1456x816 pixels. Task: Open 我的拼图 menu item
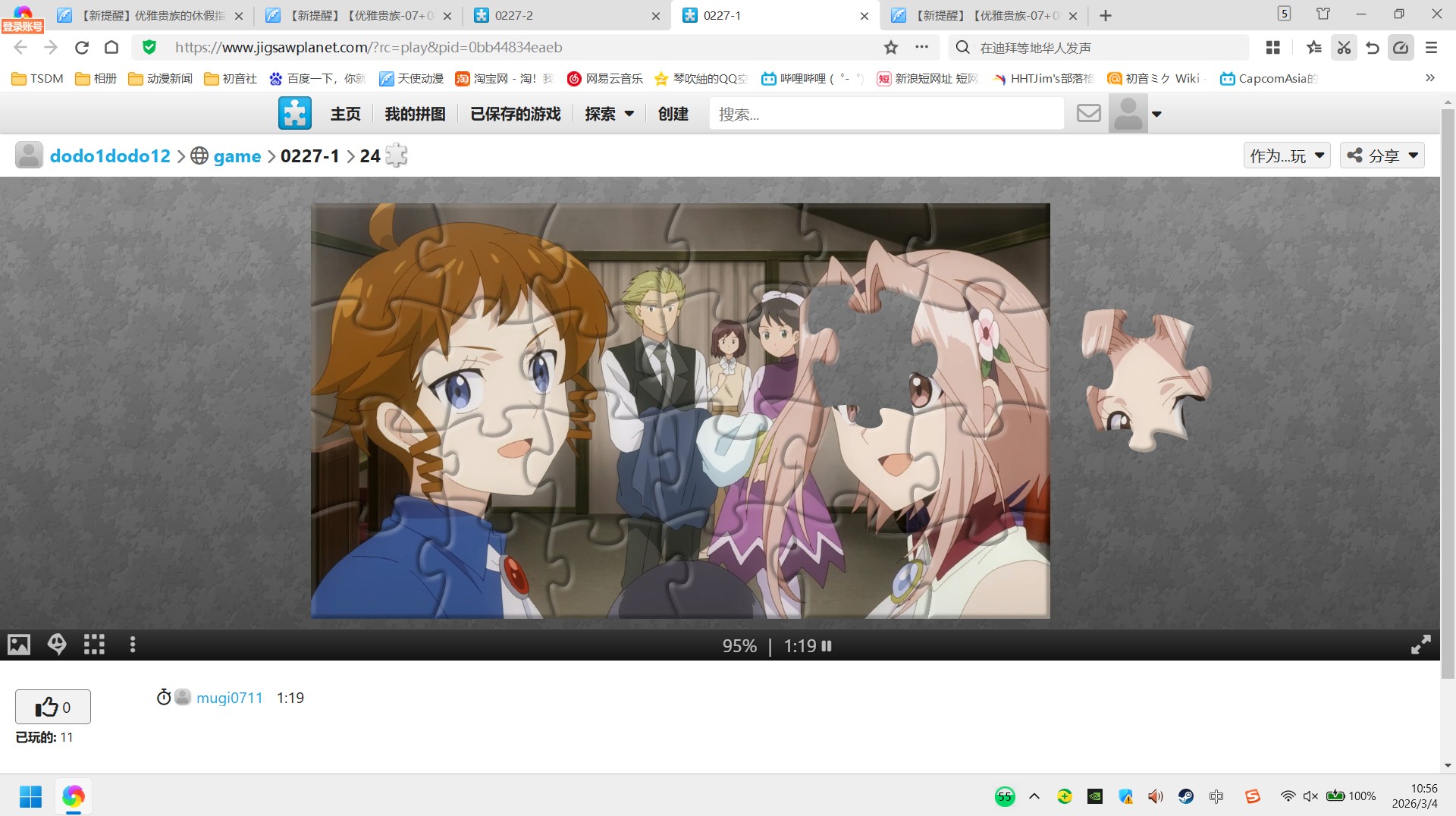(415, 114)
